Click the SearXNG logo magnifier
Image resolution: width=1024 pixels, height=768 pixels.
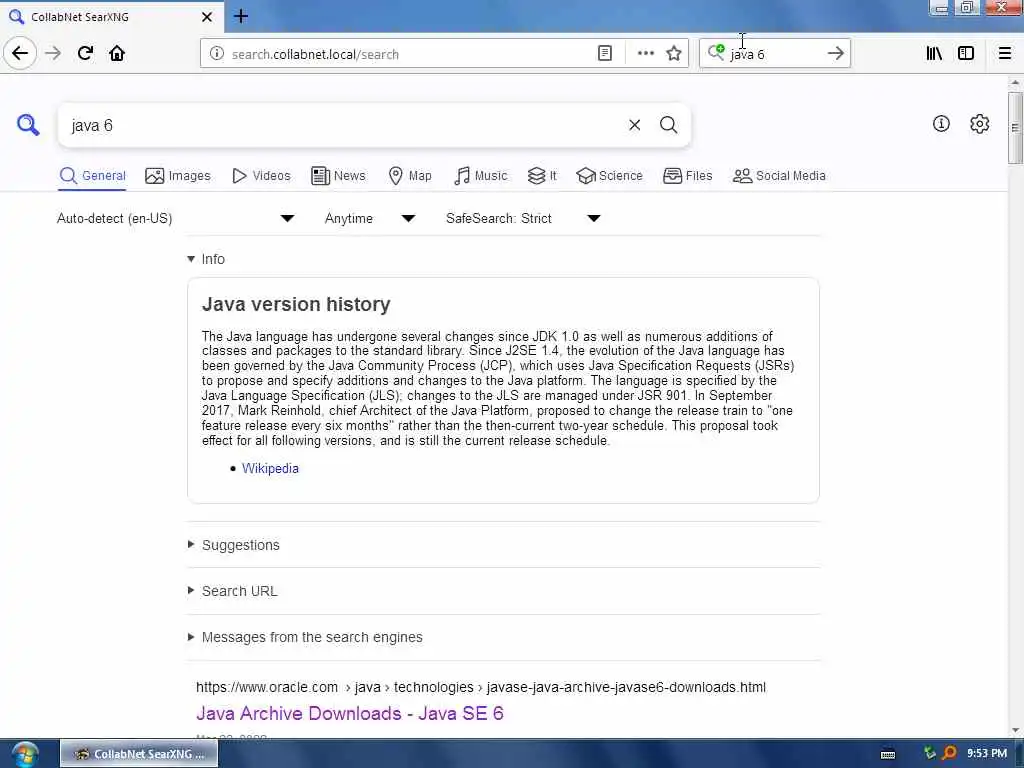tap(28, 125)
